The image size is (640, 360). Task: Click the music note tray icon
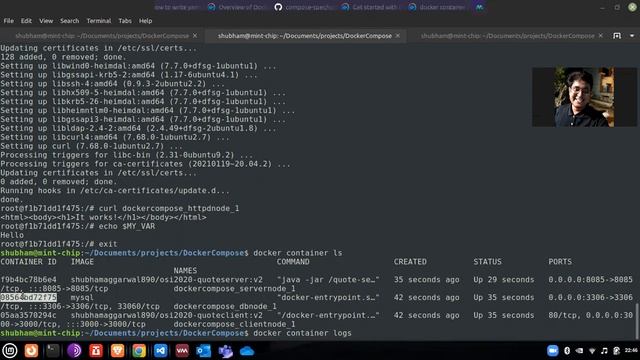tap(604, 351)
